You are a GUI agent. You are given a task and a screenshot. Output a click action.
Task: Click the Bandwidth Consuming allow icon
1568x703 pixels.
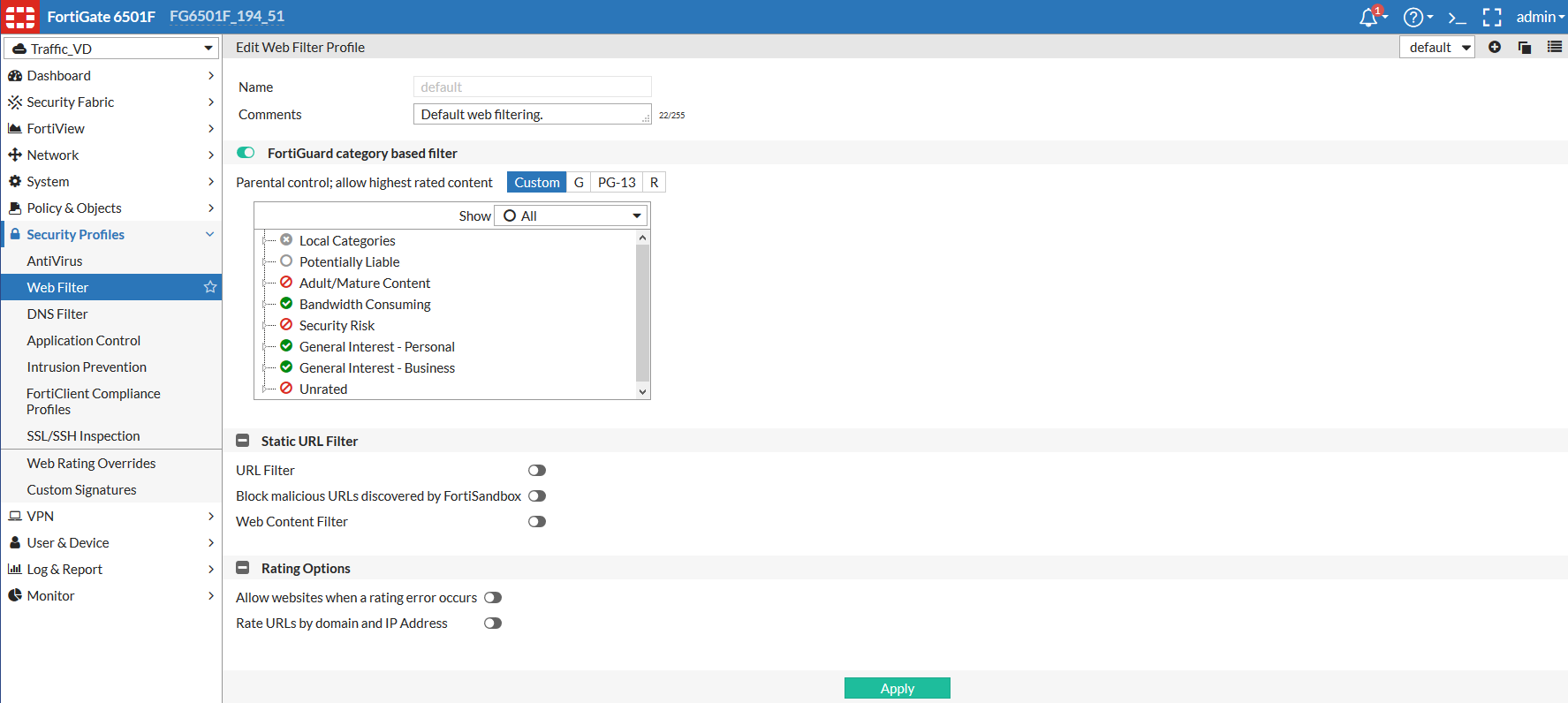[286, 304]
